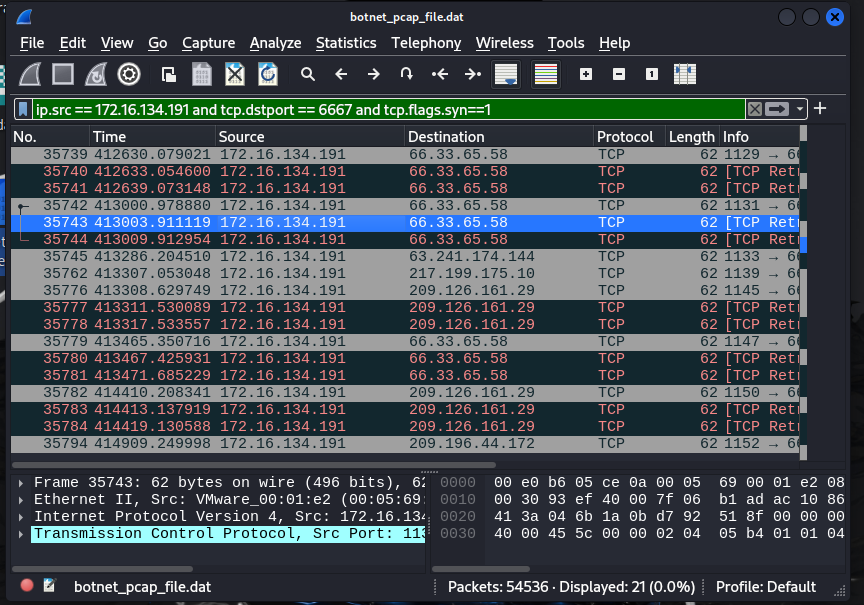This screenshot has height=605, width=864.
Task: Clear the display filter with X button
Action: tap(755, 109)
